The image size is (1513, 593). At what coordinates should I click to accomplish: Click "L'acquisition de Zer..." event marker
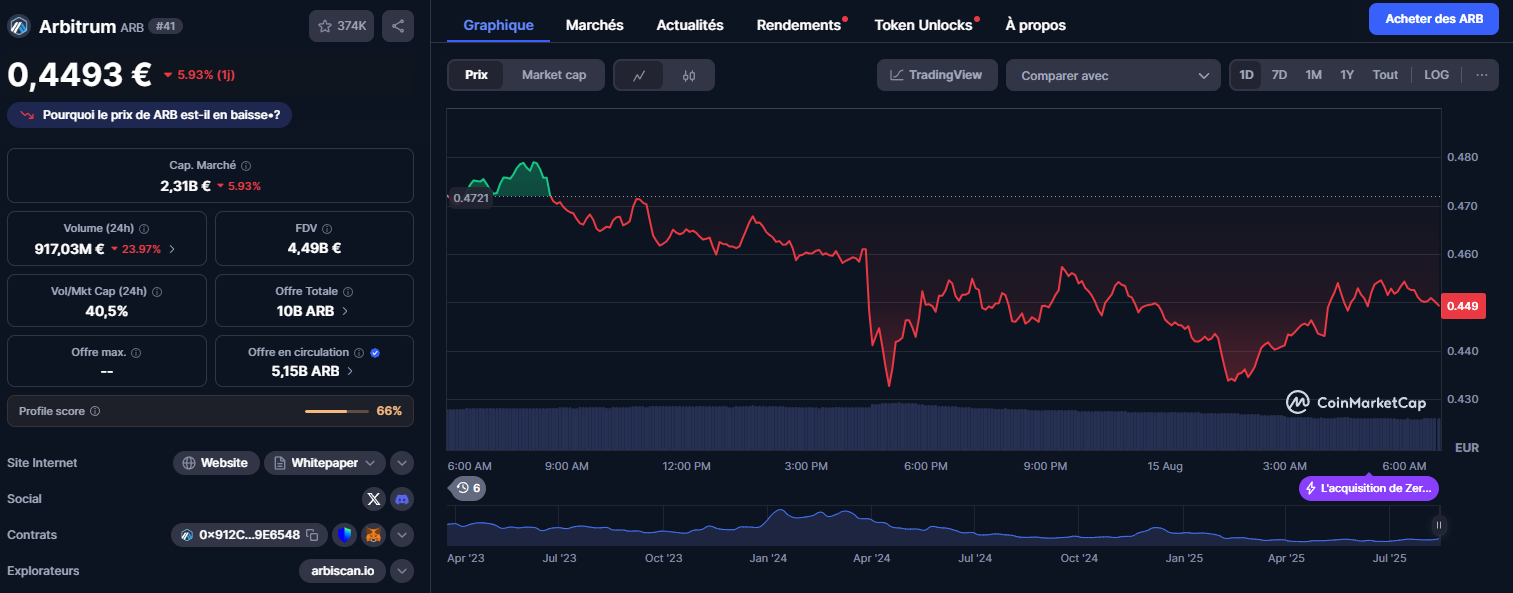click(1369, 488)
